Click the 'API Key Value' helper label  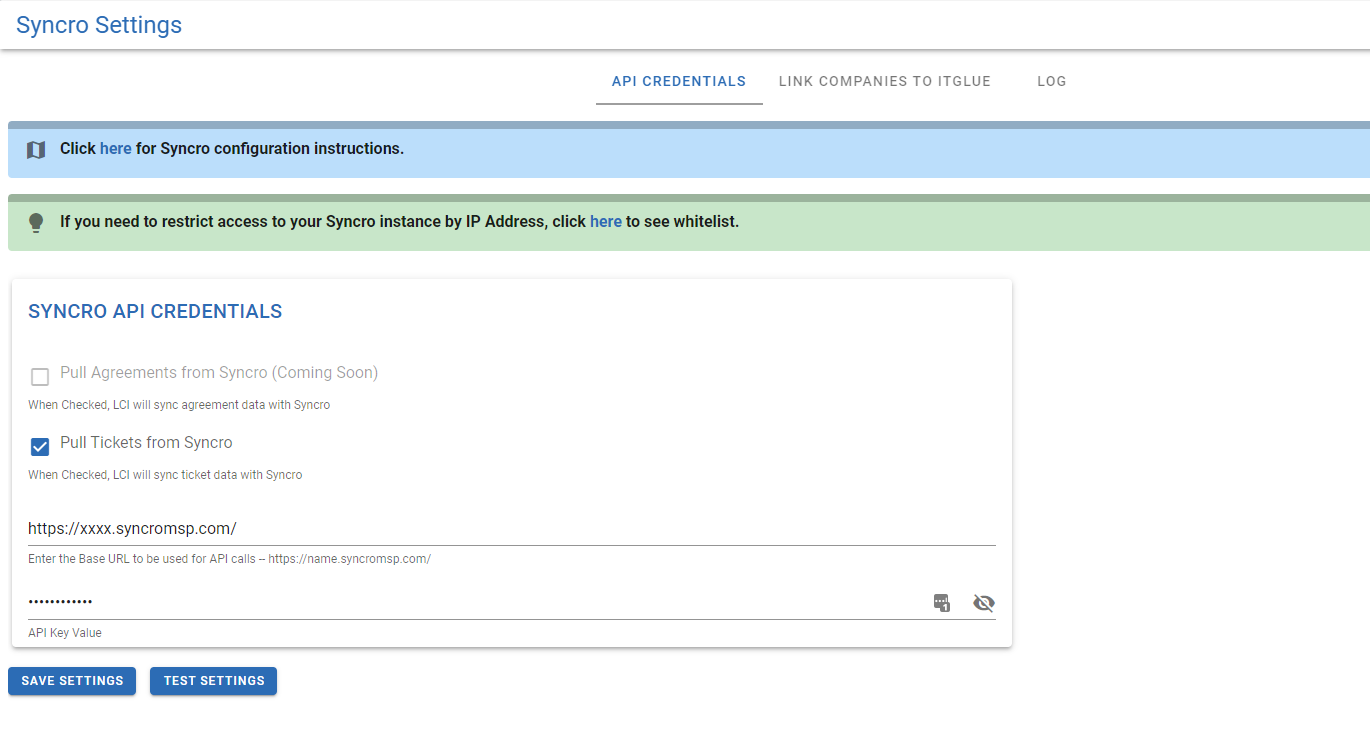tap(65, 633)
